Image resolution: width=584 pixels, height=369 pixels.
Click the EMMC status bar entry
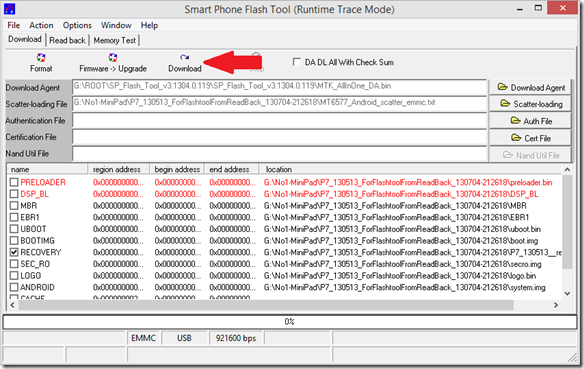click(143, 338)
